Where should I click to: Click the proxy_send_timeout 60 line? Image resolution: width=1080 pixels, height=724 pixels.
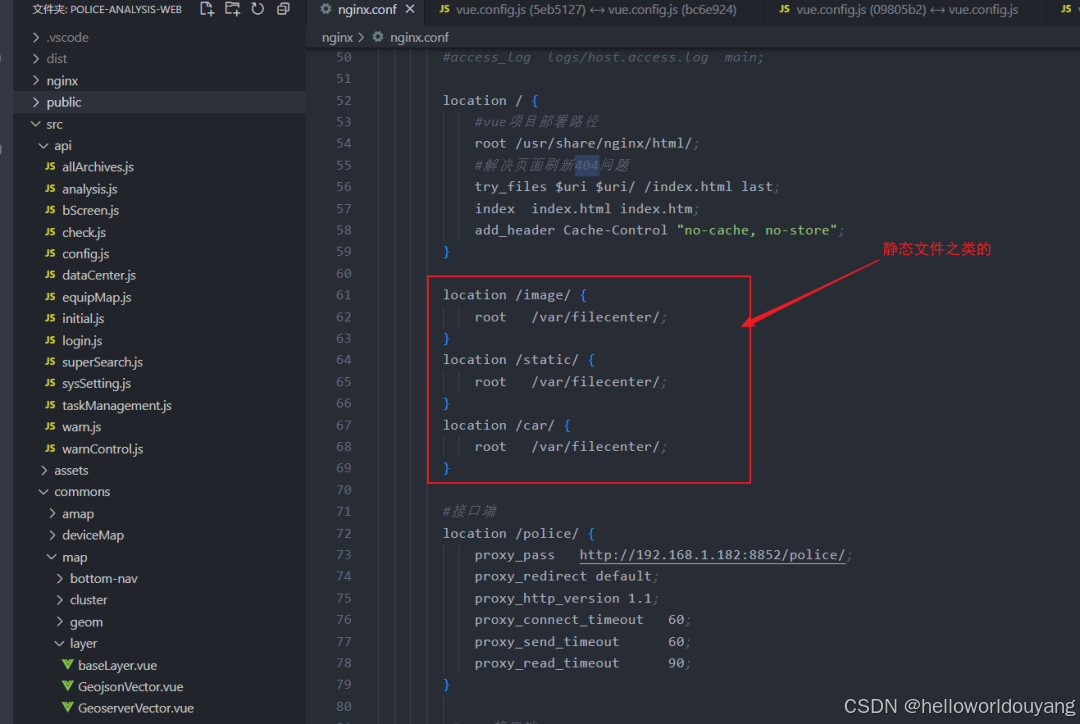pyautogui.click(x=583, y=641)
